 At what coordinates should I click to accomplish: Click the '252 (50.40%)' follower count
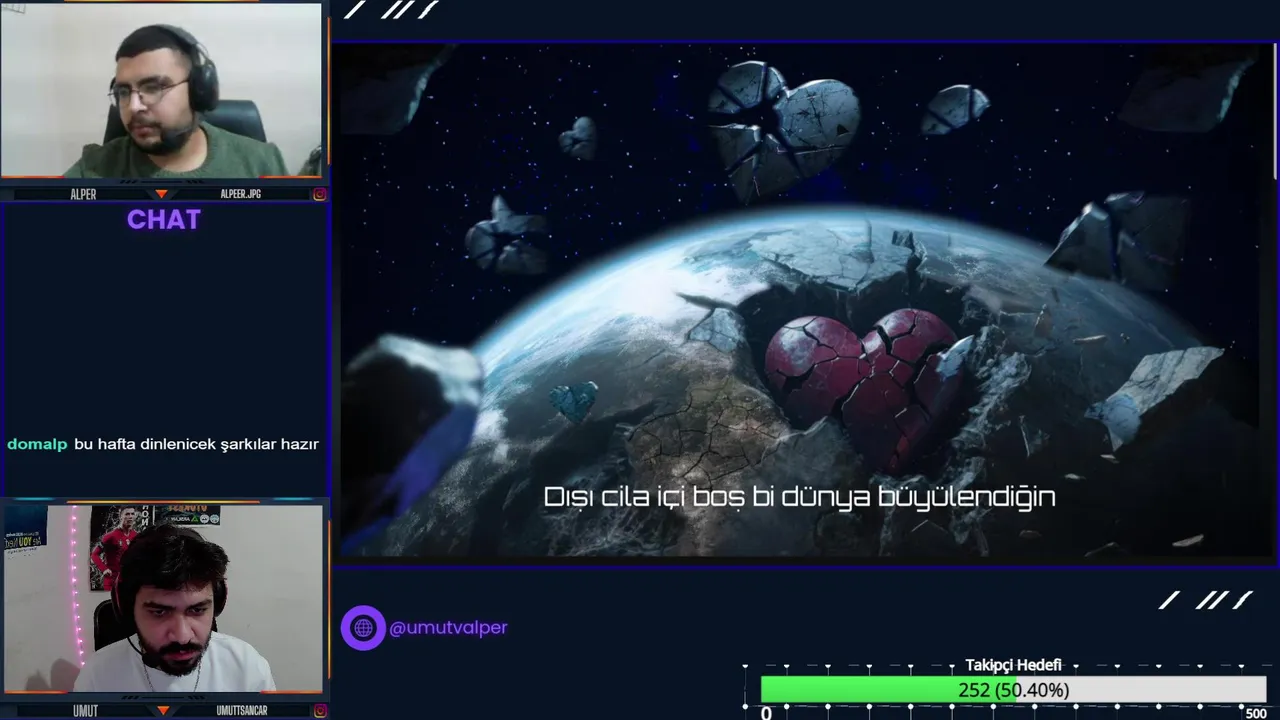[1013, 690]
